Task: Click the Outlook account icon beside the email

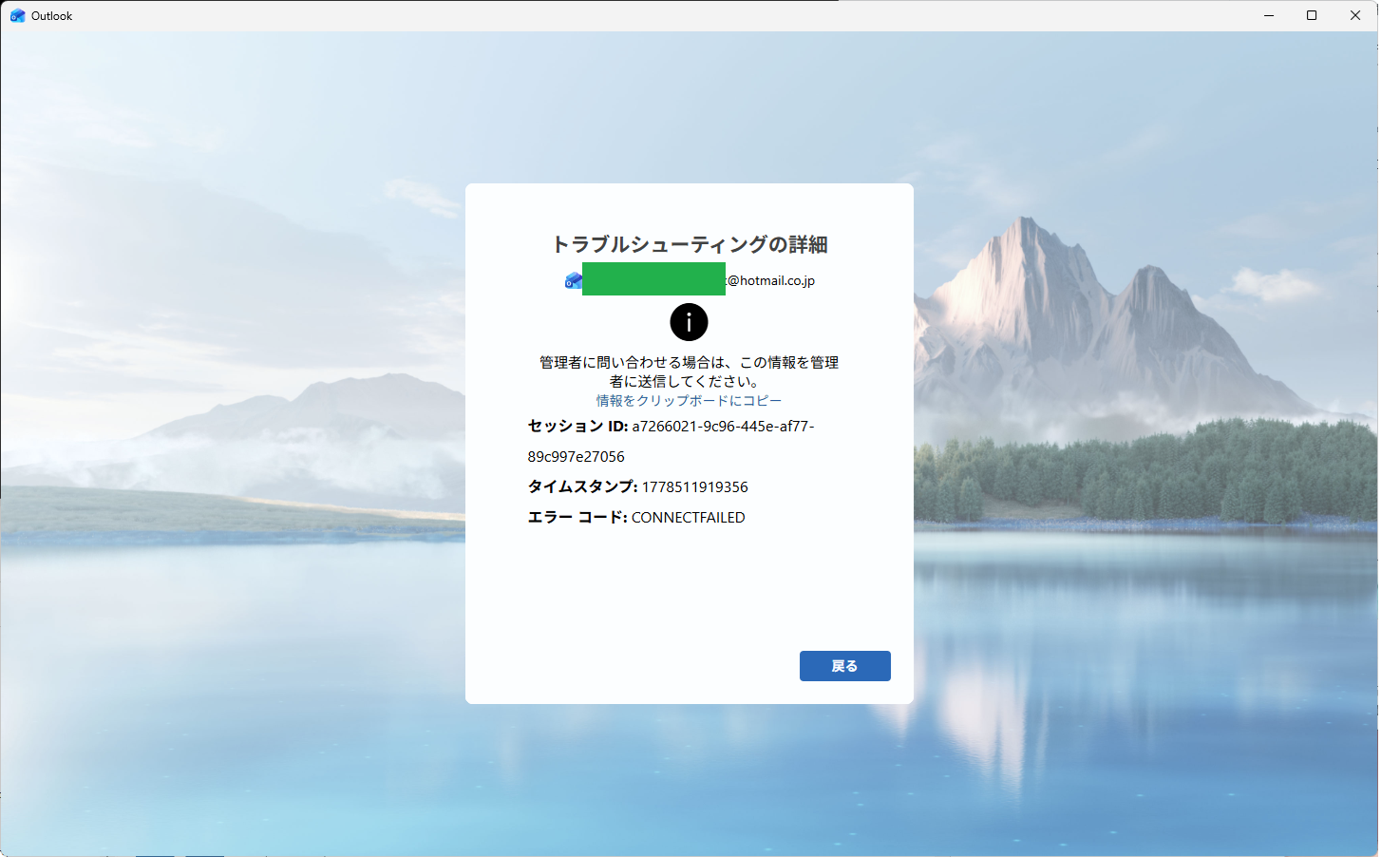Action: [x=573, y=280]
